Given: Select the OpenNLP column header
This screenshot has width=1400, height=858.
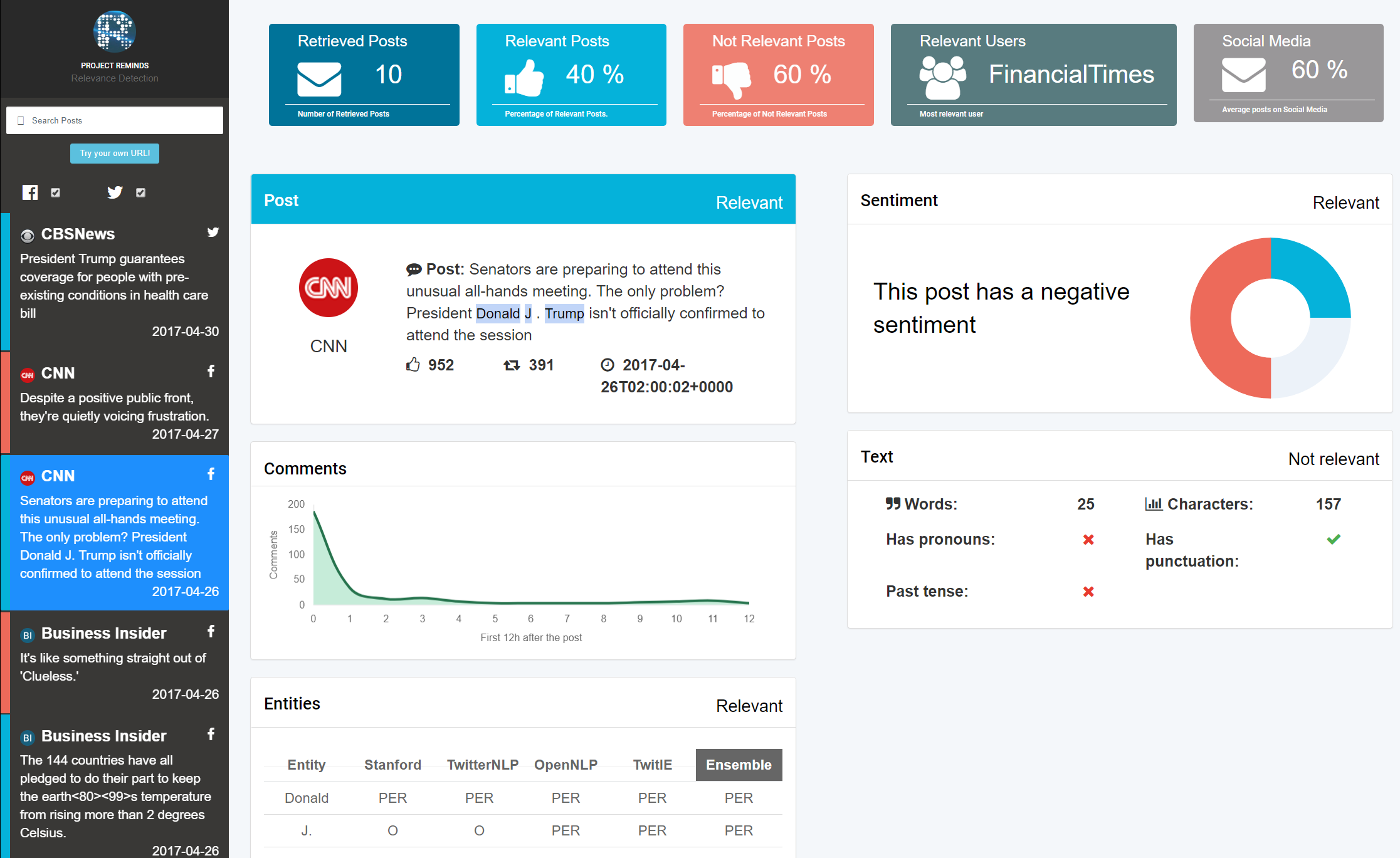Looking at the screenshot, I should 566,765.
